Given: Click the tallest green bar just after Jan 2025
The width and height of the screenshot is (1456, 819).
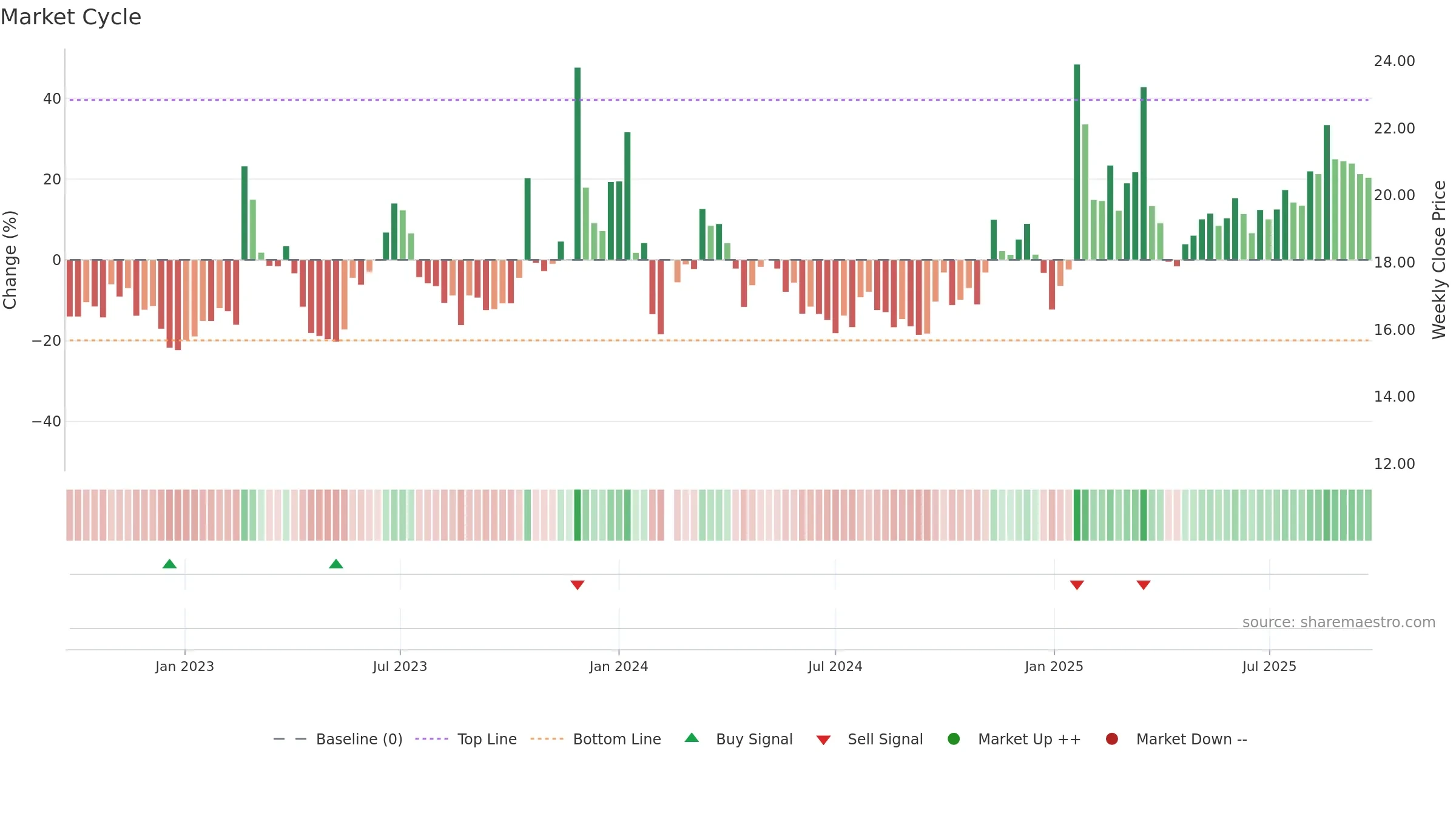Looking at the screenshot, I should pos(1077,162).
